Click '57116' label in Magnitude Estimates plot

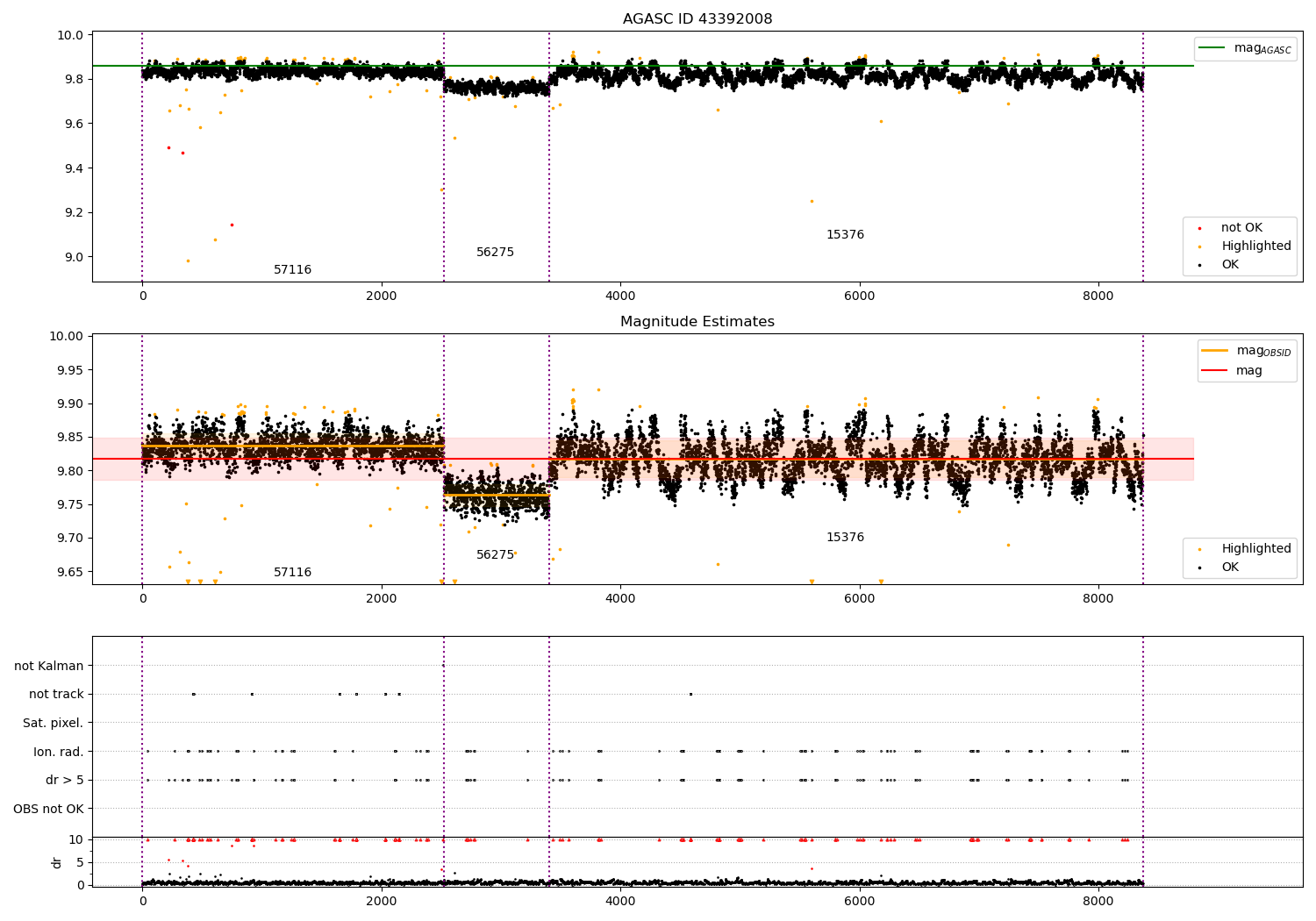[292, 573]
